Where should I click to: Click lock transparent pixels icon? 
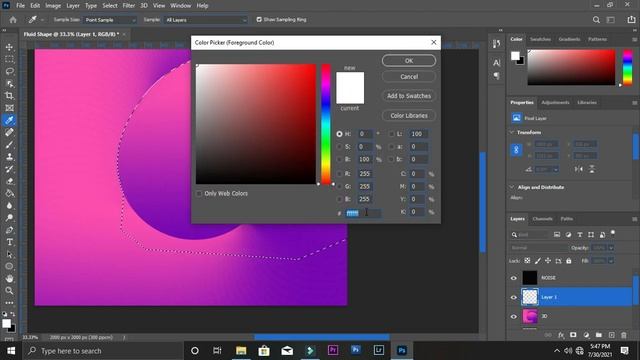pos(527,260)
